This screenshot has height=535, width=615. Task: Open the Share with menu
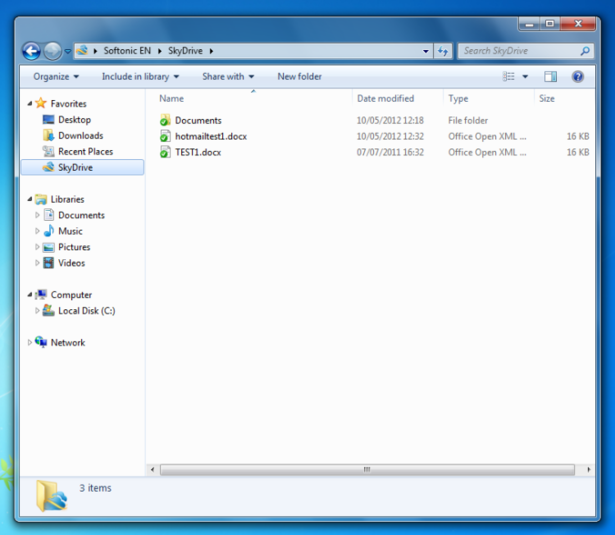[x=228, y=76]
